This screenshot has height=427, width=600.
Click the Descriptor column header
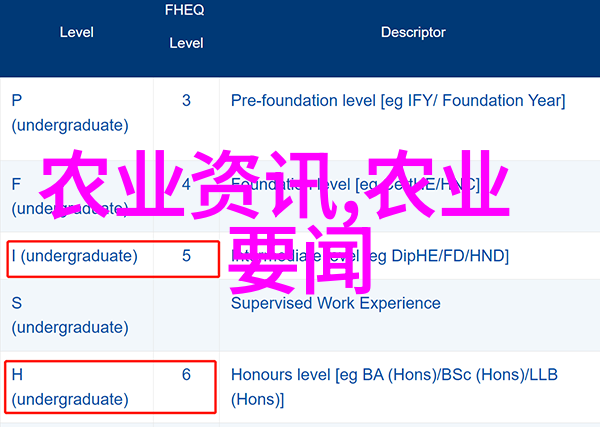(x=413, y=33)
